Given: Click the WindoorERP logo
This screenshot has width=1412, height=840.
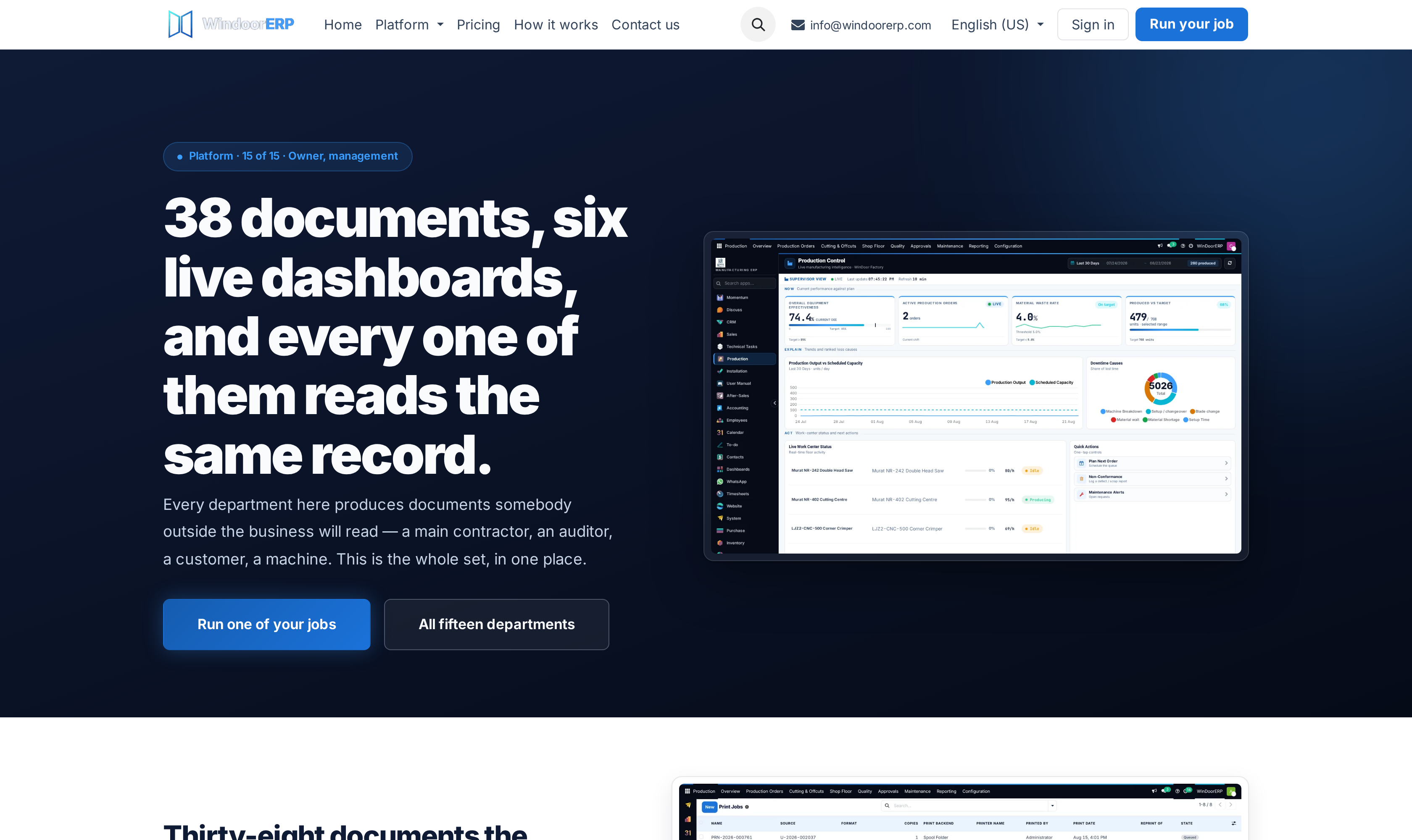Looking at the screenshot, I should point(231,24).
